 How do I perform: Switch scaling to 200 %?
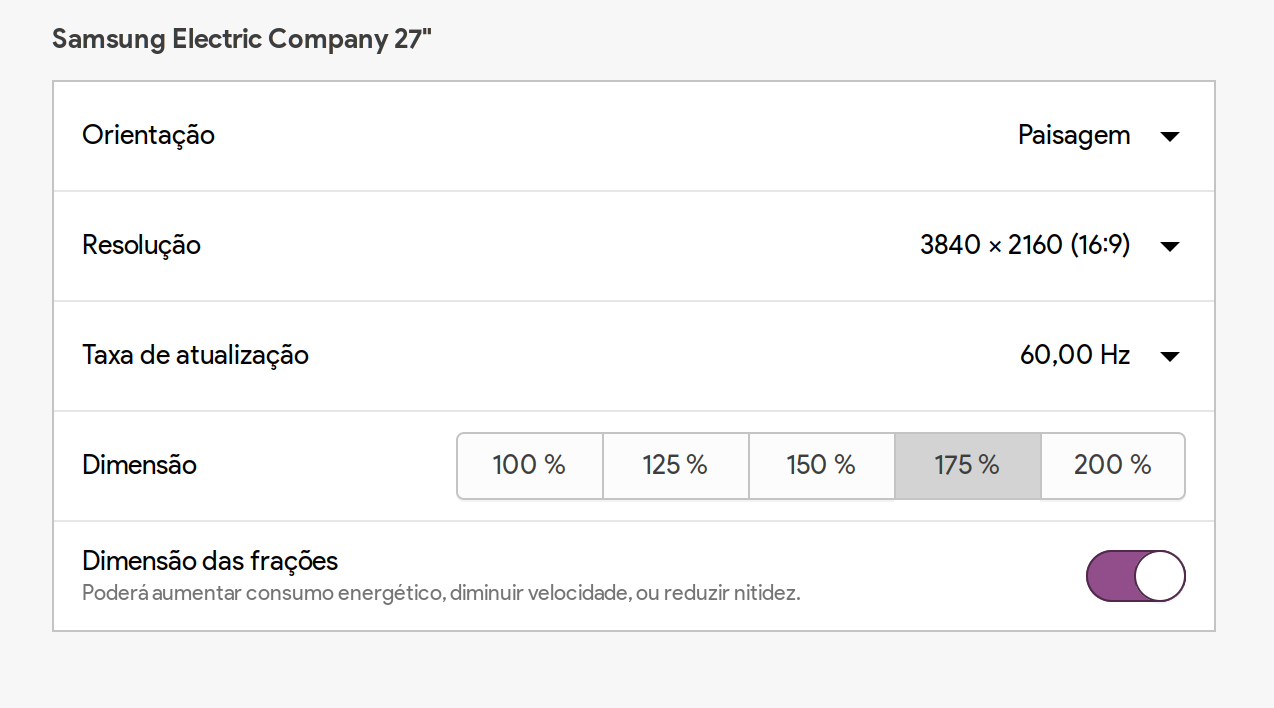(x=1113, y=465)
